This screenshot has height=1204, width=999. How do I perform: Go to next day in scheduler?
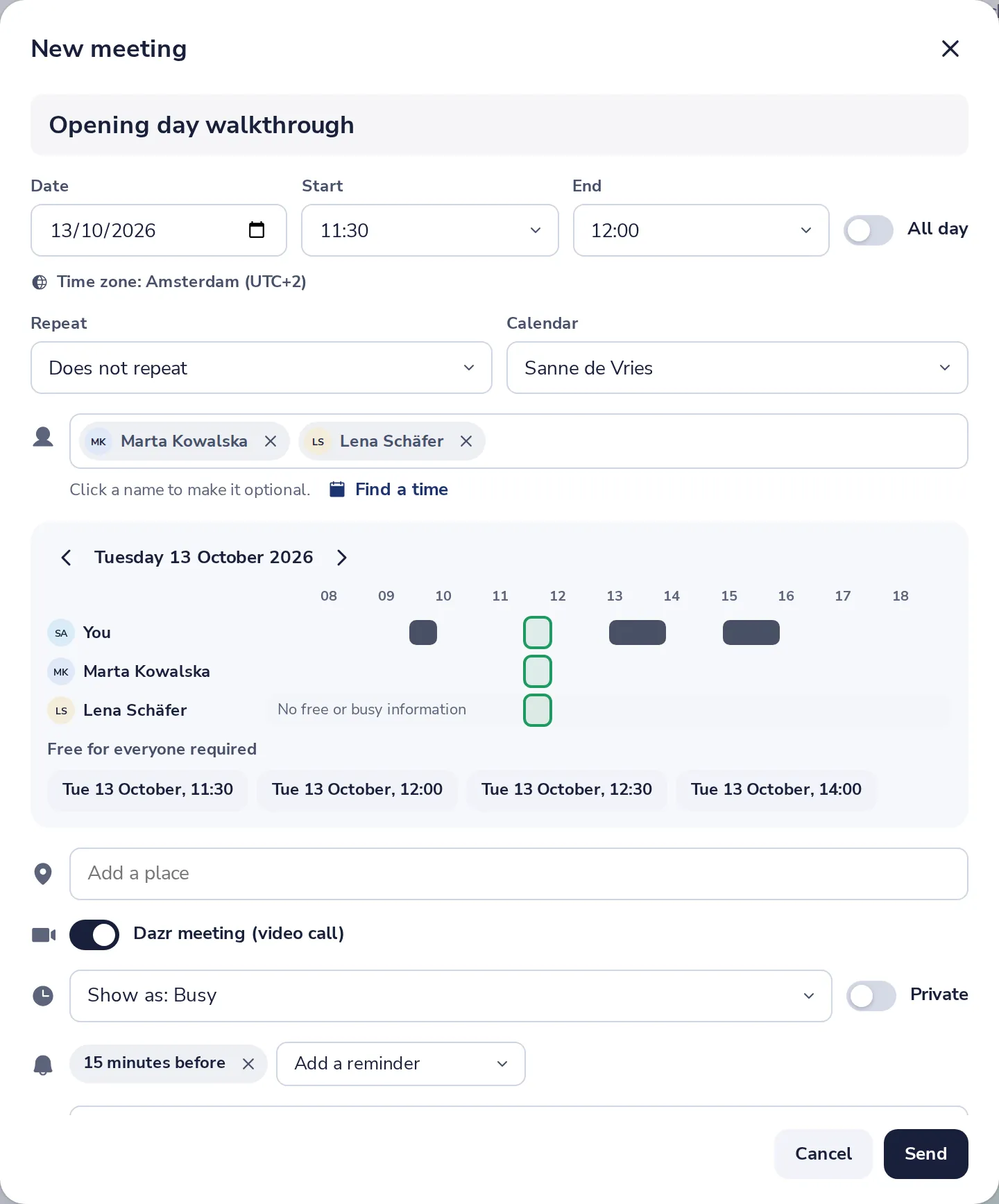[341, 558]
